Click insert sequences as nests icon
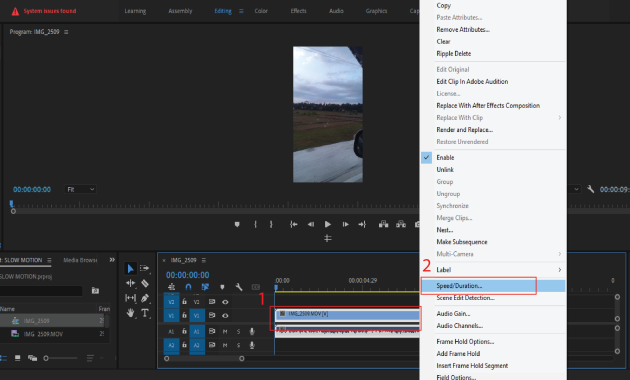The image size is (630, 380). pos(172,287)
